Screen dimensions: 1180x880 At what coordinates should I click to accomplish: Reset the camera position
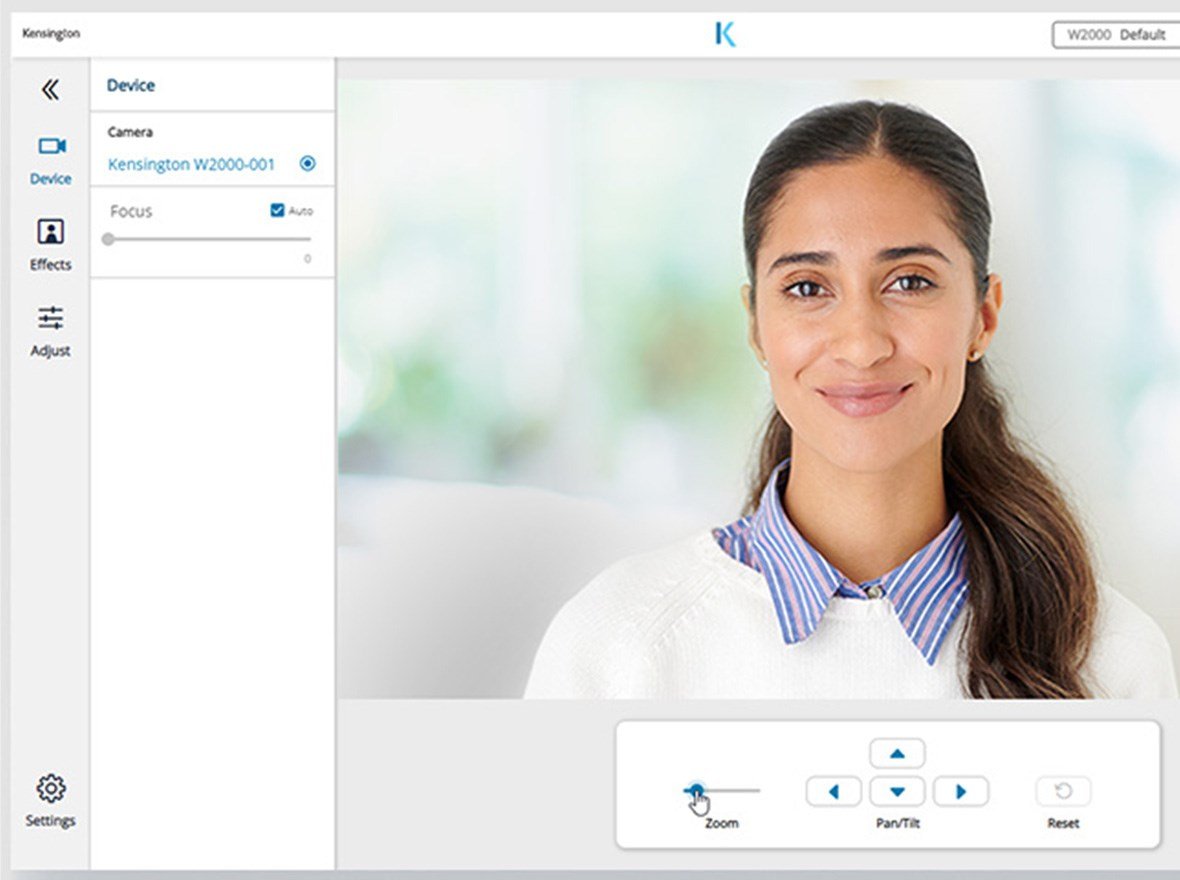click(x=1062, y=791)
